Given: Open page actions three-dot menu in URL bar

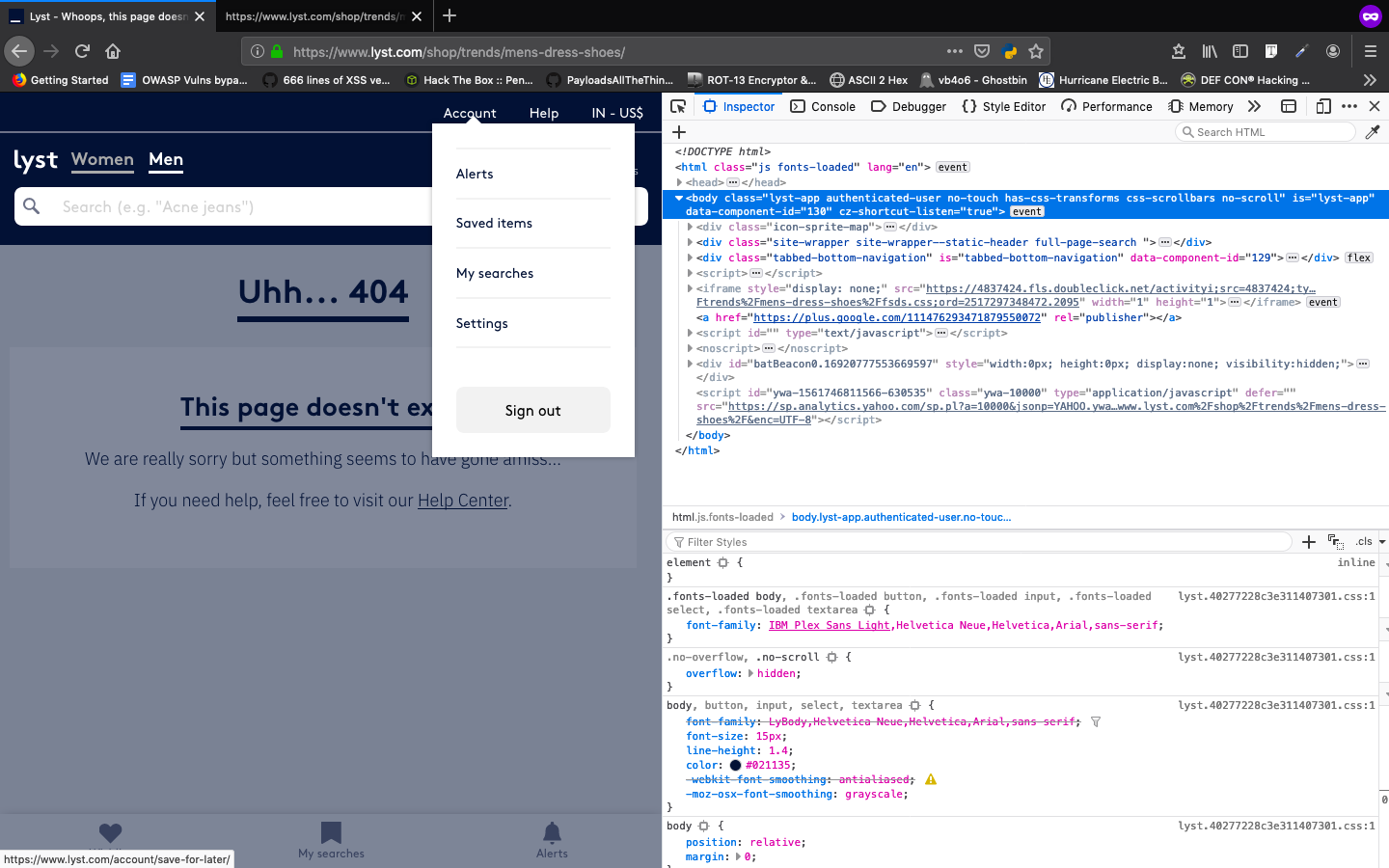Looking at the screenshot, I should 955,51.
